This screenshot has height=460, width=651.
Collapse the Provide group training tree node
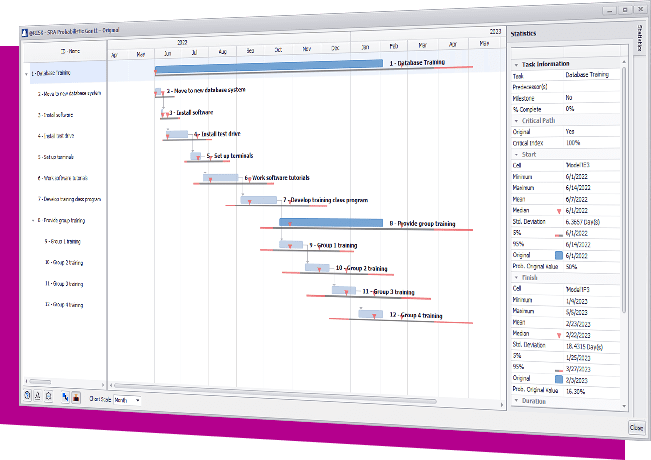pyautogui.click(x=27, y=219)
